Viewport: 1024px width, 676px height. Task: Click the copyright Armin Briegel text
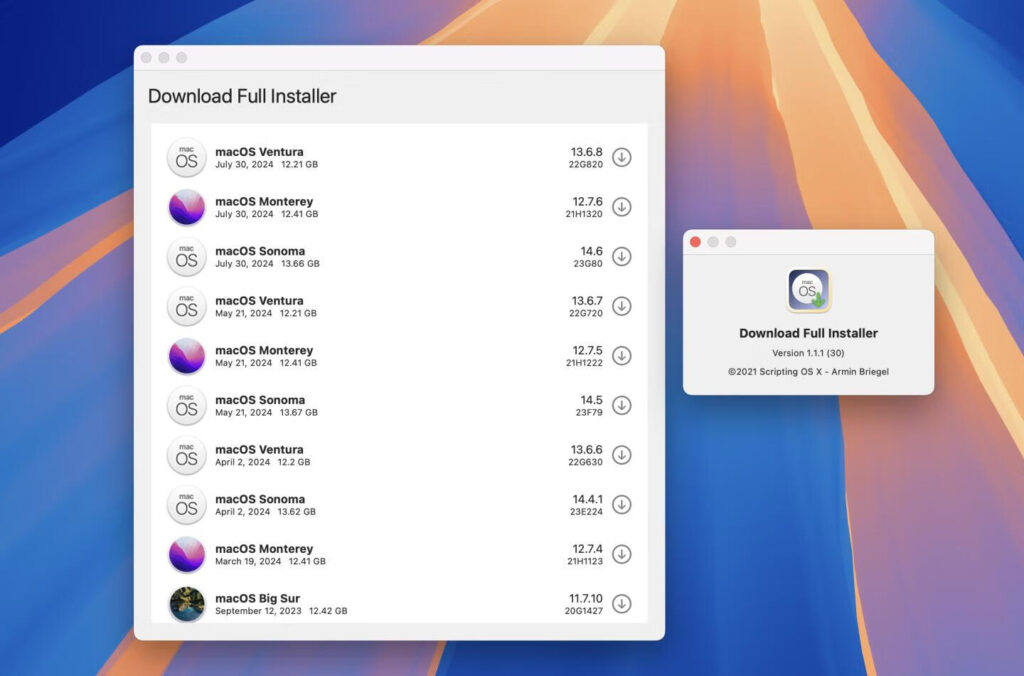808,371
